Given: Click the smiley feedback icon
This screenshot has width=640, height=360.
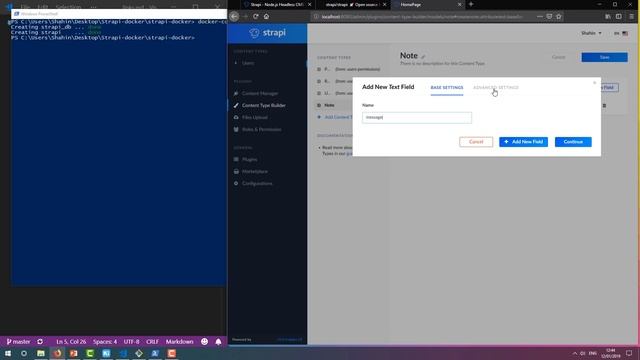Looking at the screenshot, I should click(204, 342).
